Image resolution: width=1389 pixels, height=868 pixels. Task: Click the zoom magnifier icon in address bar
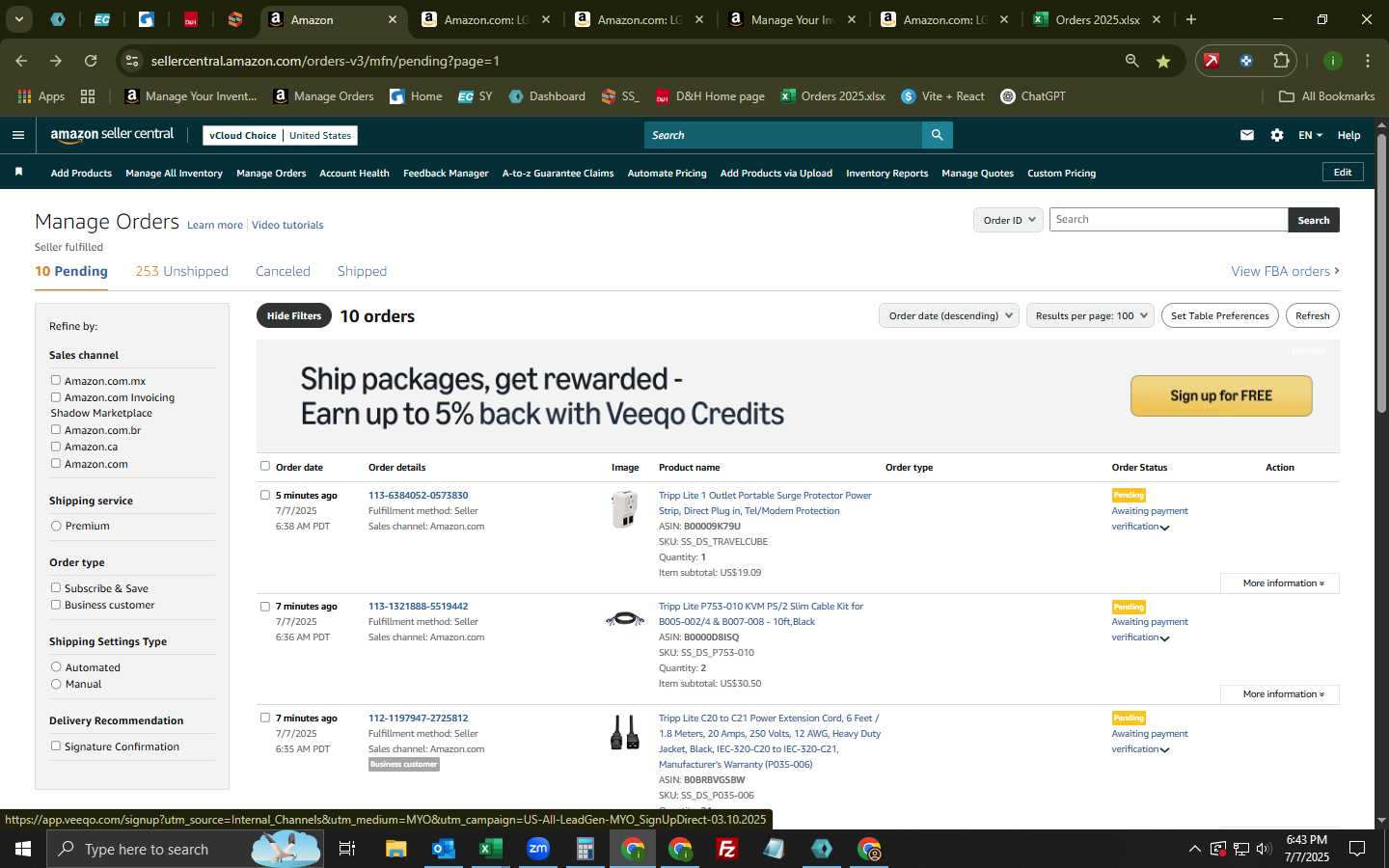(1131, 61)
